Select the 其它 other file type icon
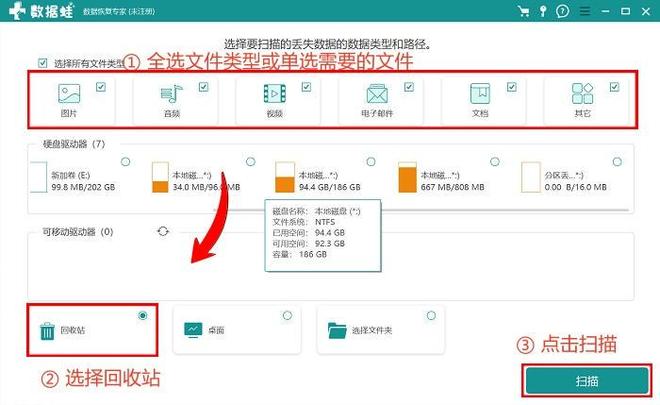The height and width of the screenshot is (405, 660). click(x=583, y=93)
